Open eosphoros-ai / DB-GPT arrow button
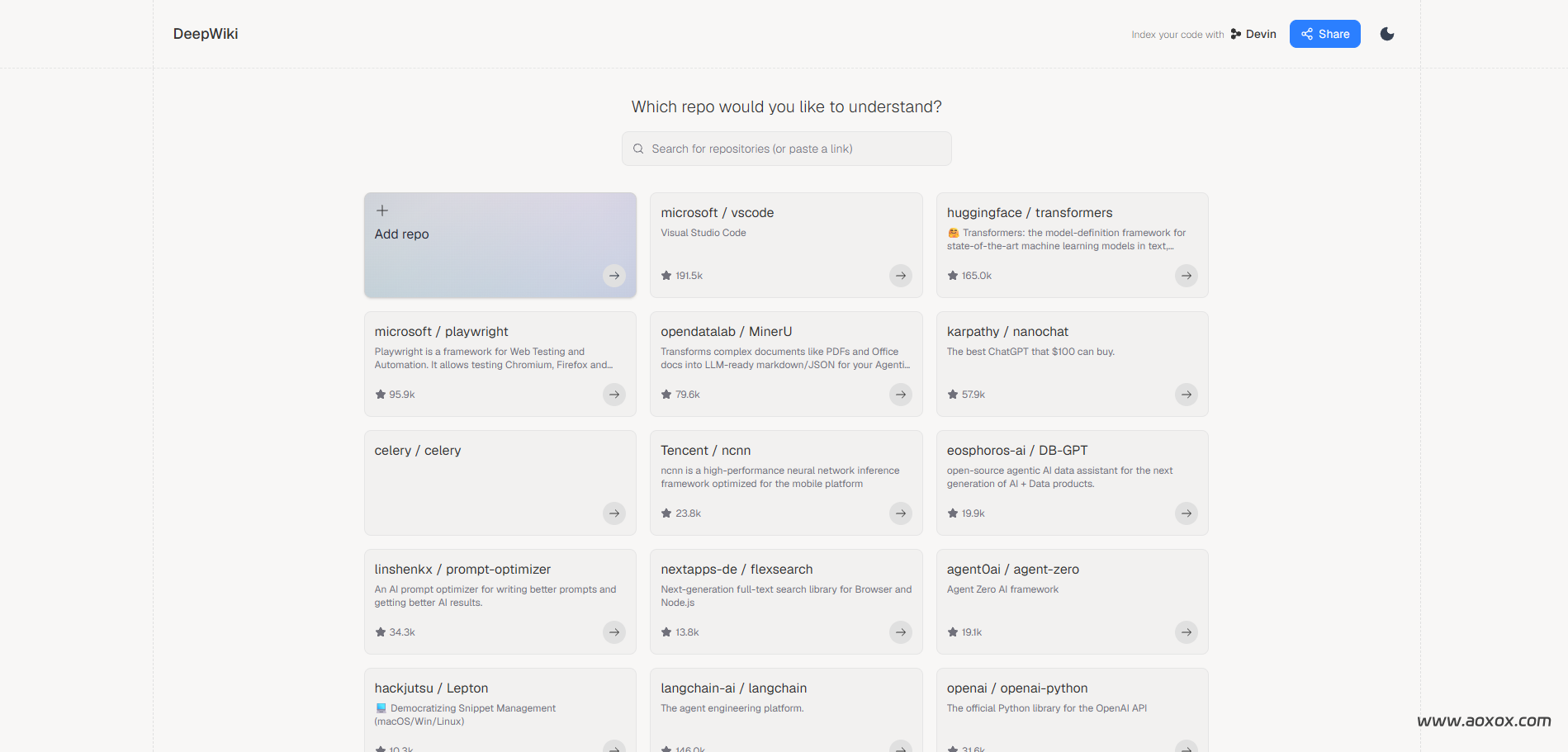The width and height of the screenshot is (1568, 752). pyautogui.click(x=1187, y=513)
